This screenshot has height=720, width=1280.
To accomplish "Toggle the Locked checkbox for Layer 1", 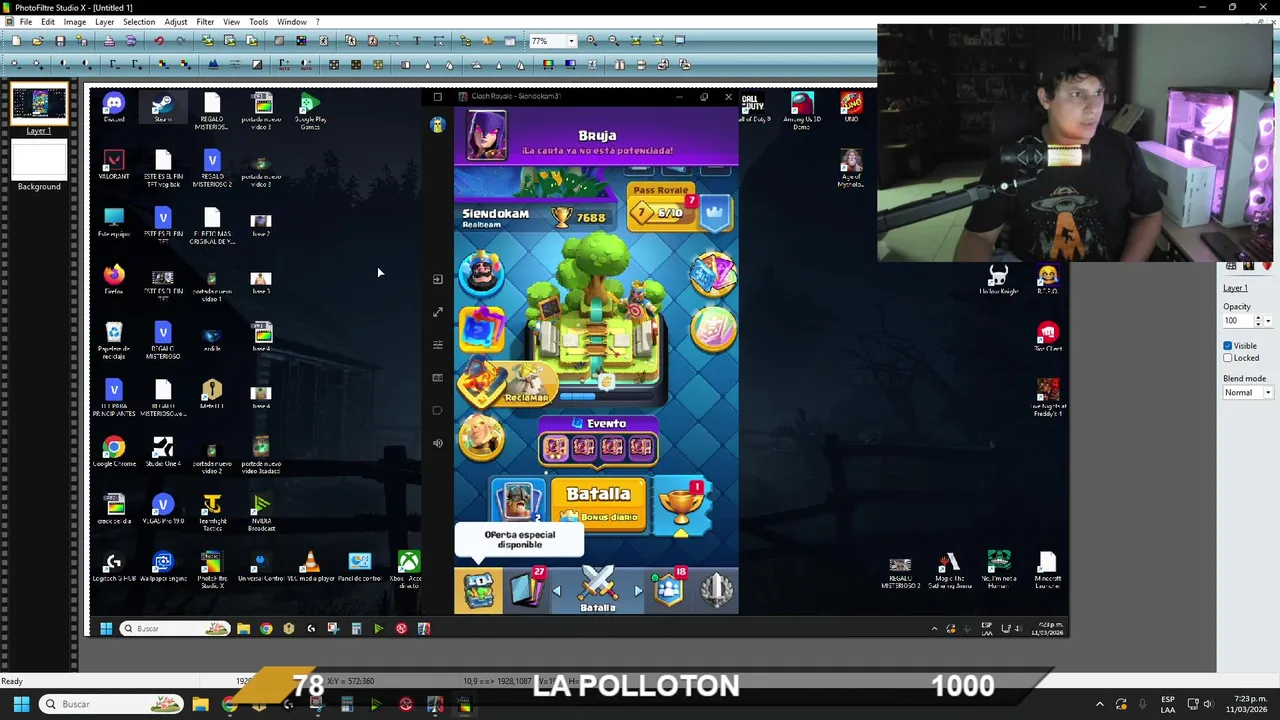I will tap(1228, 358).
